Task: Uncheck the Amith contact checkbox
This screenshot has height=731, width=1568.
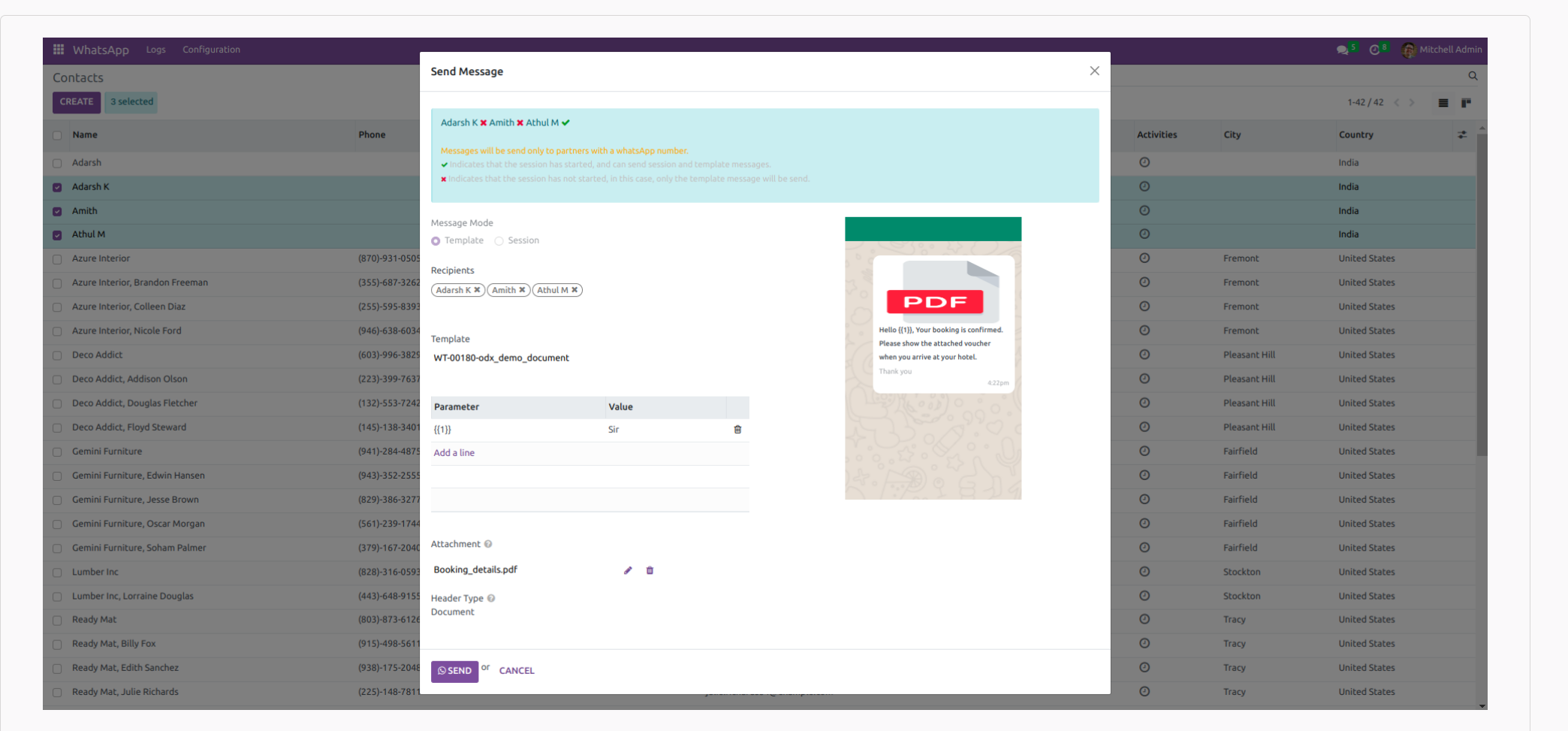Action: 57,211
